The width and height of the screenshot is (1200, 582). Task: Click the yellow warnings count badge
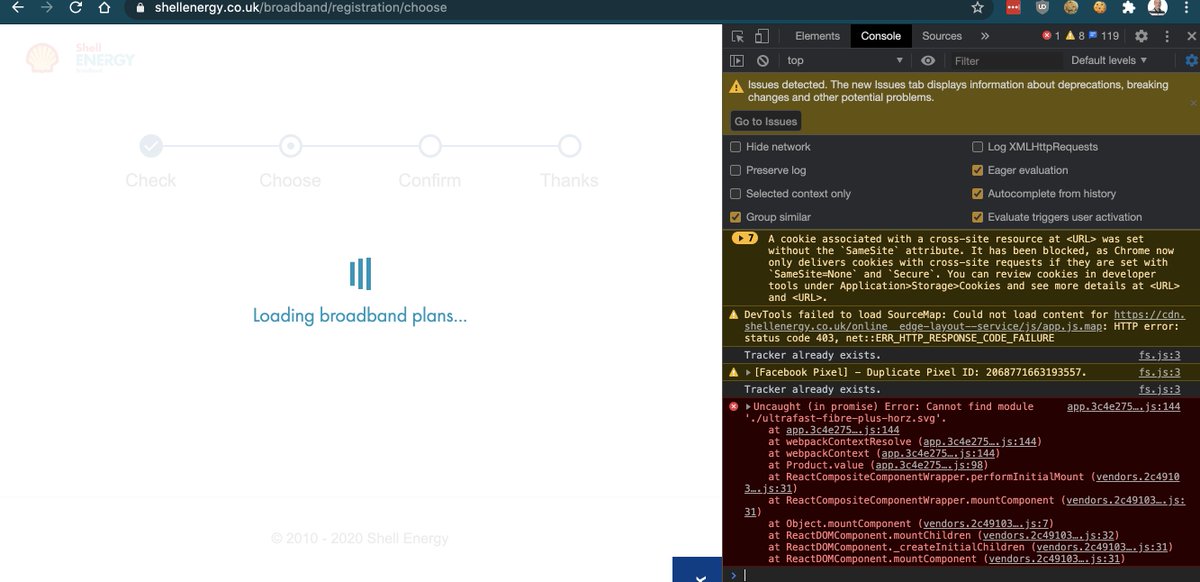coord(1075,36)
